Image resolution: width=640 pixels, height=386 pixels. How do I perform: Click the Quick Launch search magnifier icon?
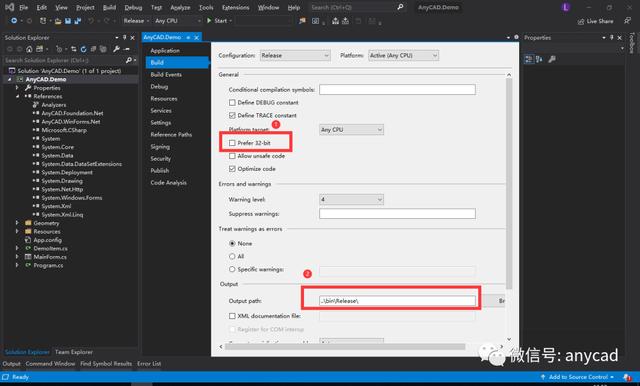tap(400, 7)
